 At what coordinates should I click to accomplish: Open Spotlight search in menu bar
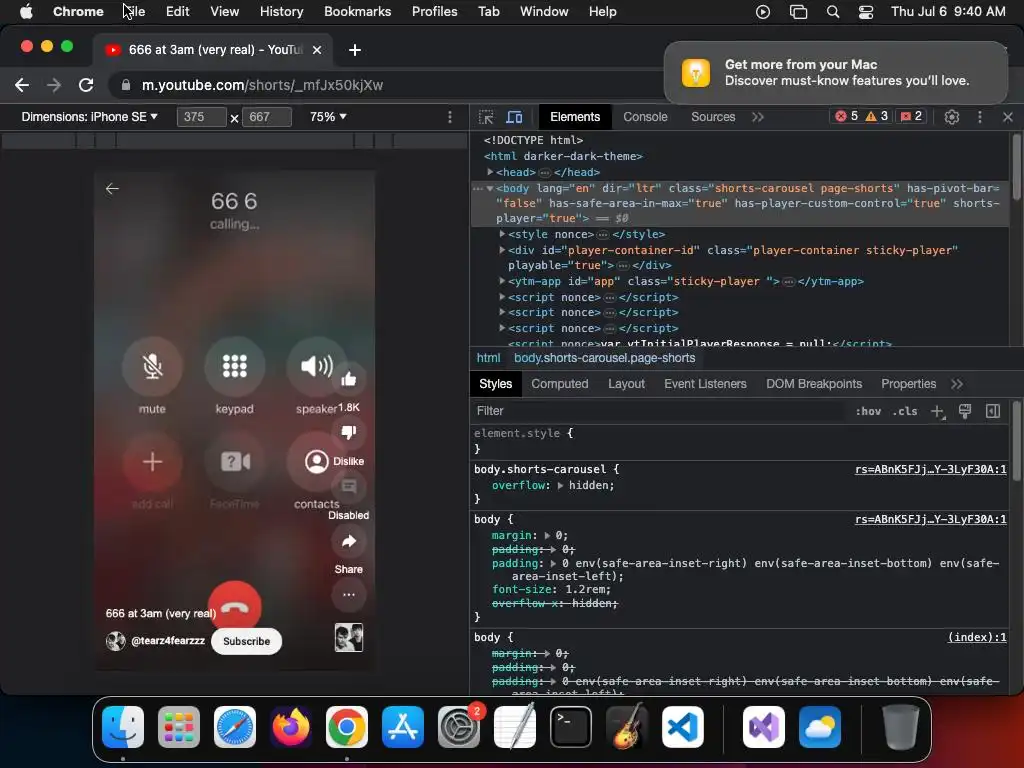tap(833, 12)
